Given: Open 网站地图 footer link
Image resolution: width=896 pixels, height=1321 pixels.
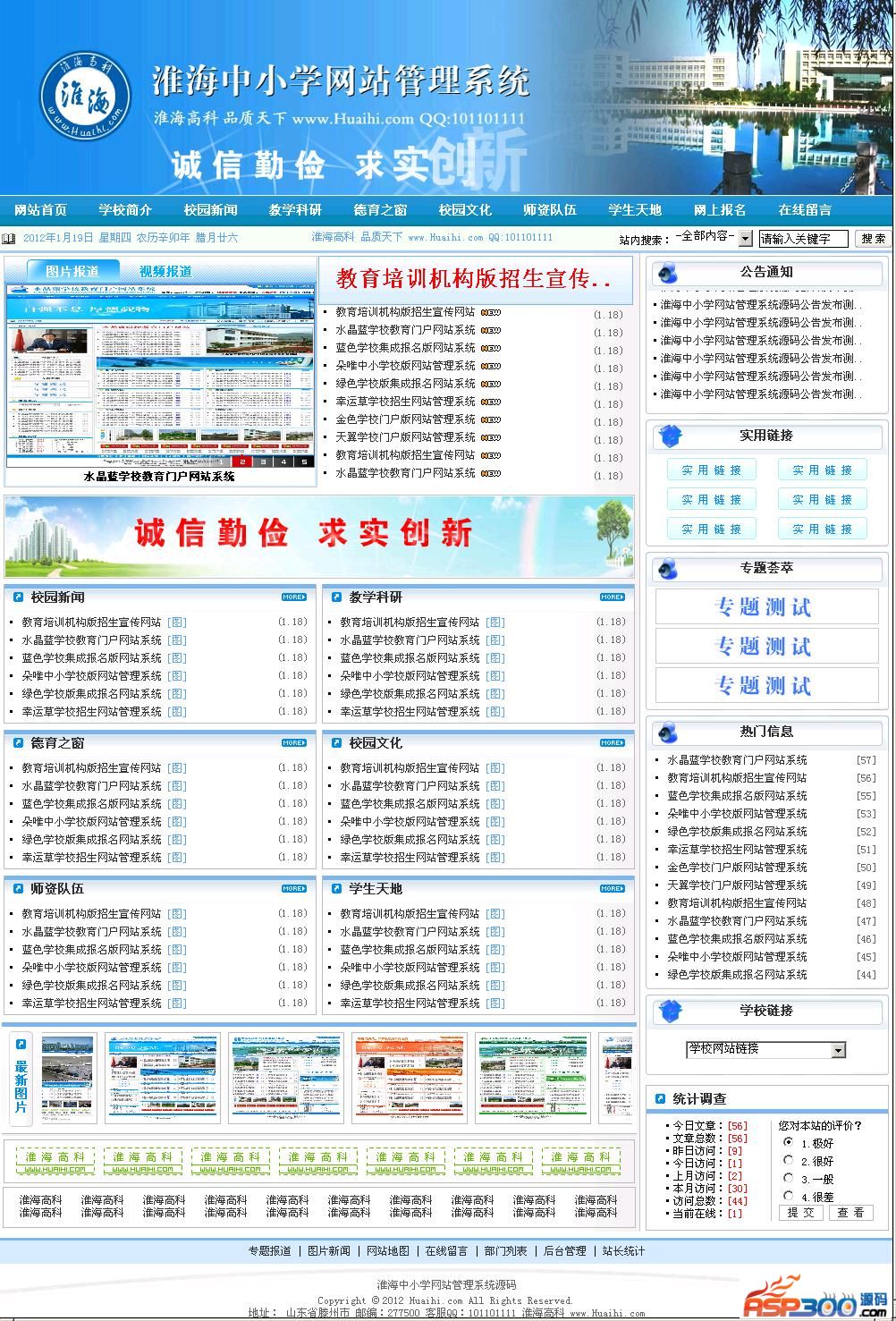Looking at the screenshot, I should [388, 1251].
